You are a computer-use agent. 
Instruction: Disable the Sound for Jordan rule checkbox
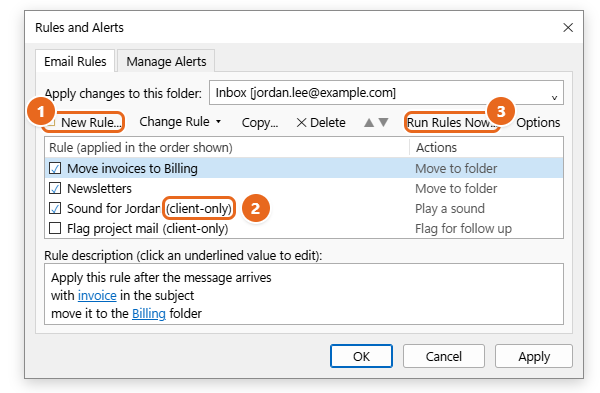click(55, 208)
